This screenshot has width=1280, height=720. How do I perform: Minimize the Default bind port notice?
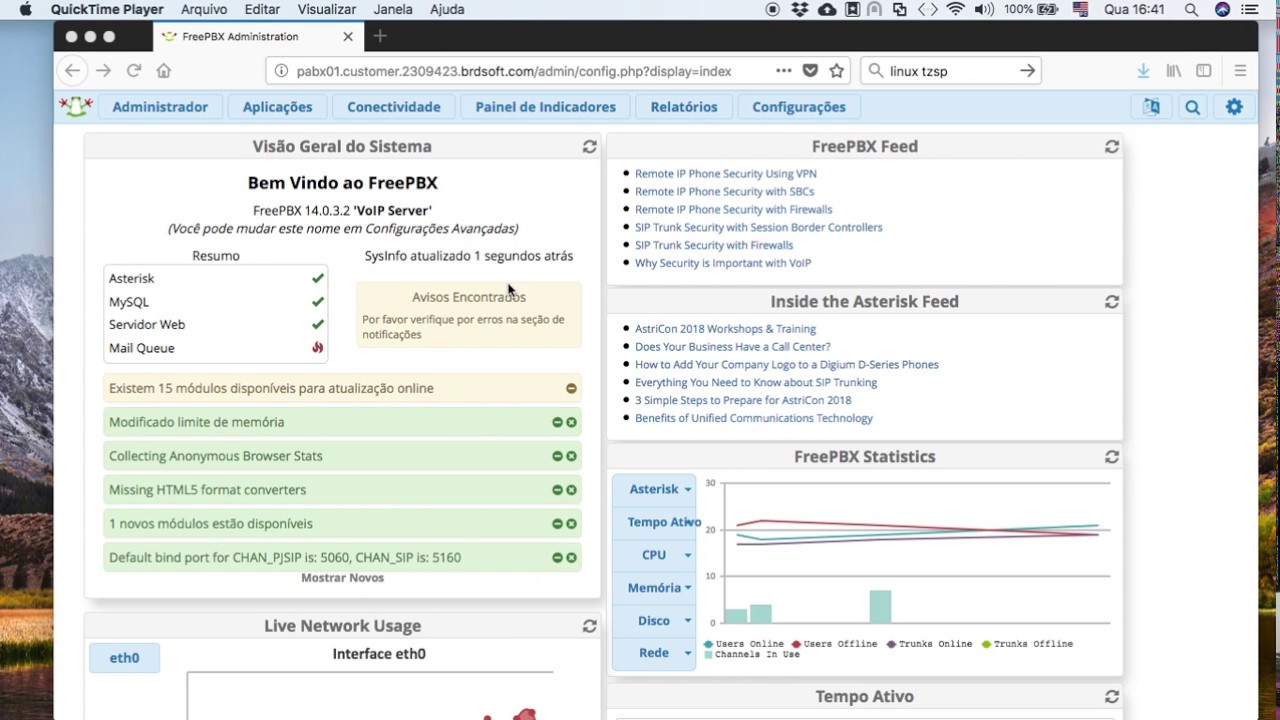tap(558, 558)
